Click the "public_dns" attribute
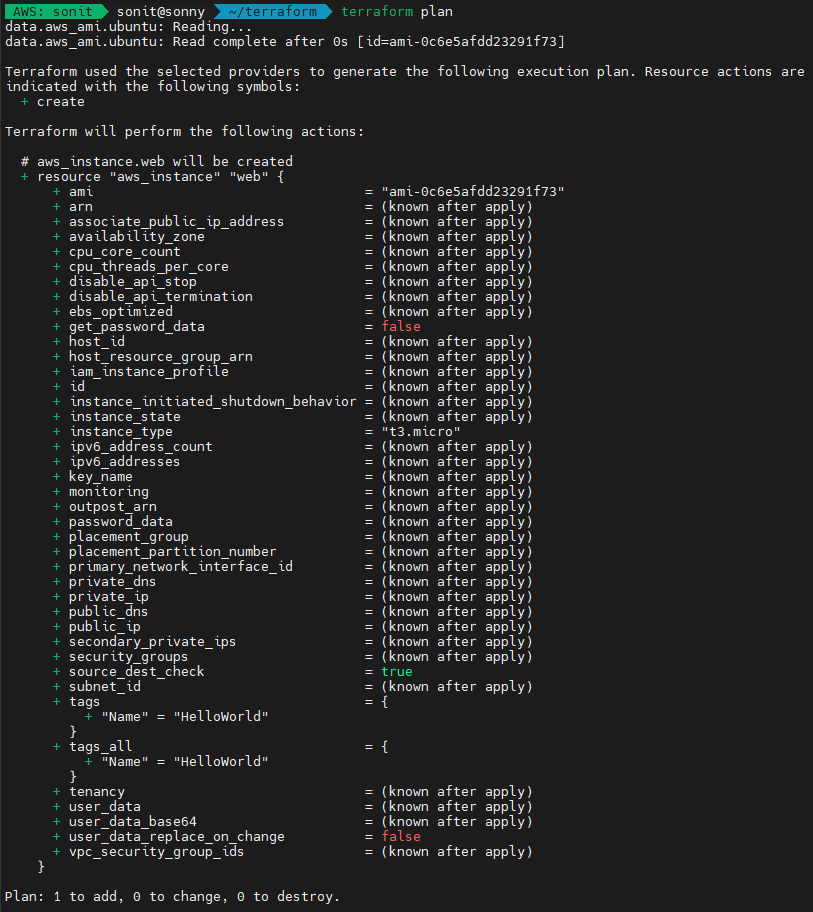This screenshot has width=813, height=912. 109,612
